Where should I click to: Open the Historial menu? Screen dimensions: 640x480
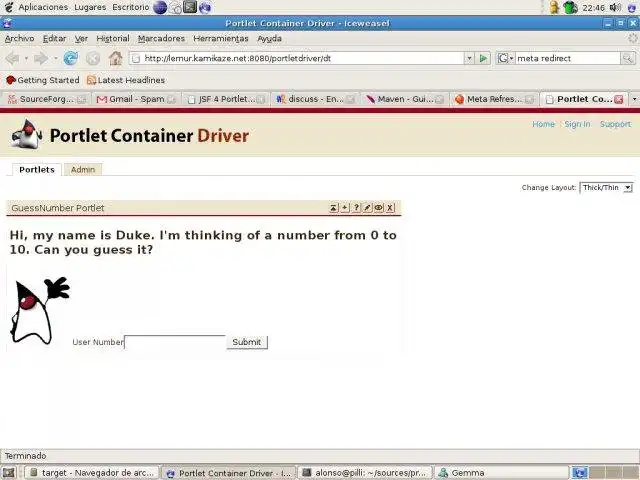pos(113,38)
